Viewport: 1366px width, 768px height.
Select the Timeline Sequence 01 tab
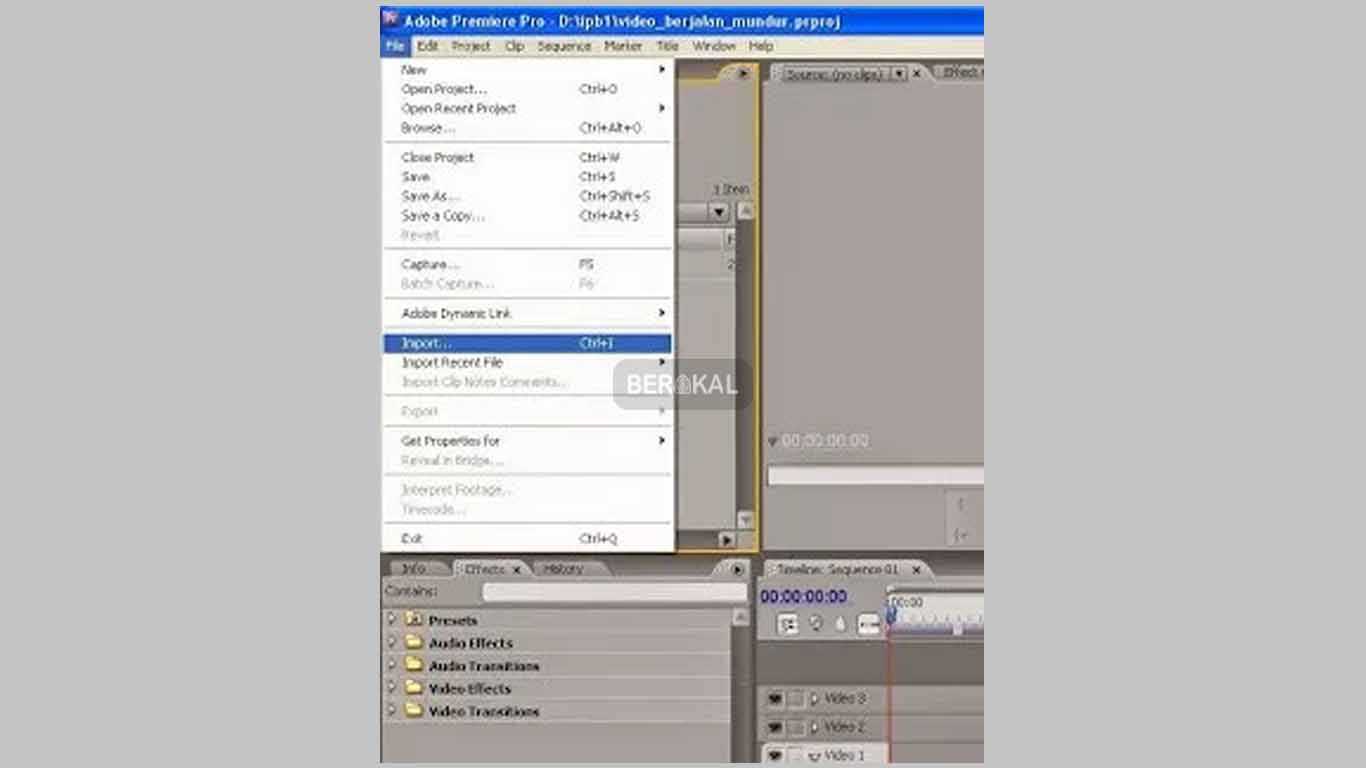[838, 569]
